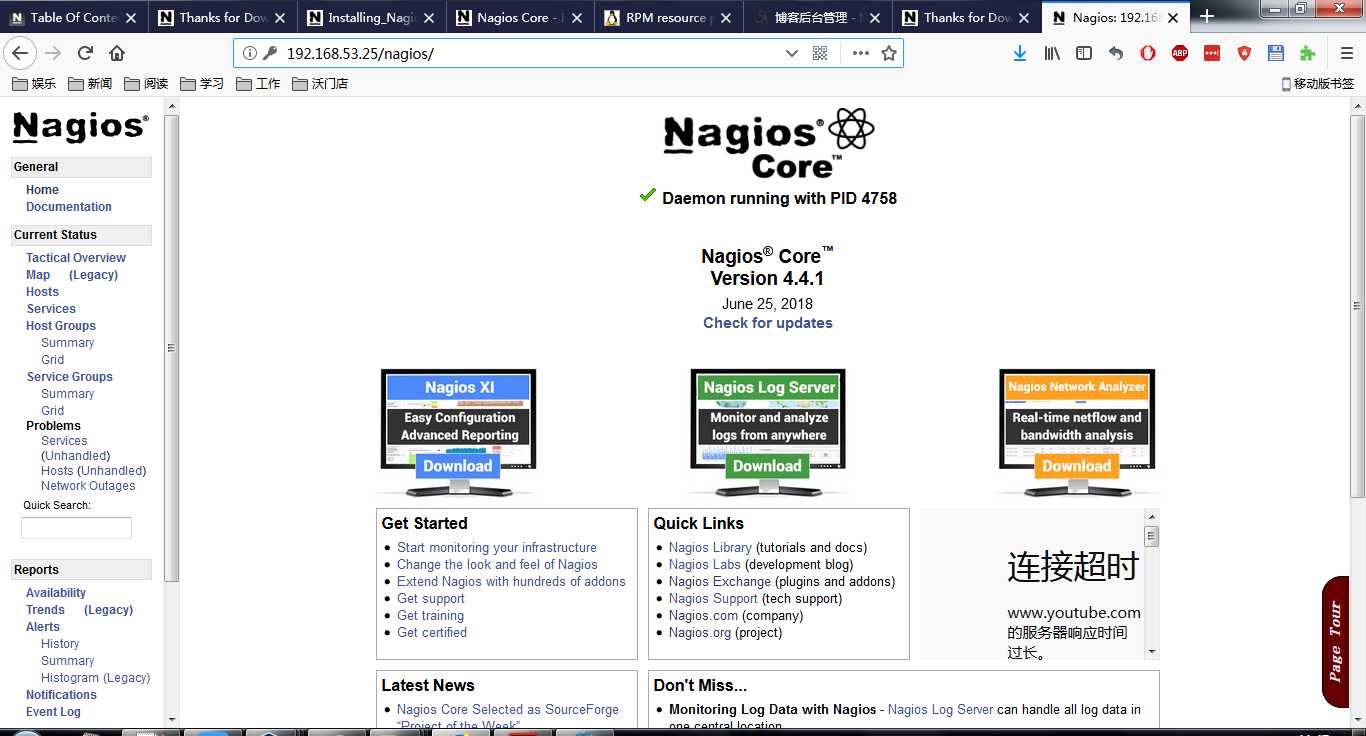The width and height of the screenshot is (1366, 736).
Task: Click Download under Nagios XI
Action: 458,466
